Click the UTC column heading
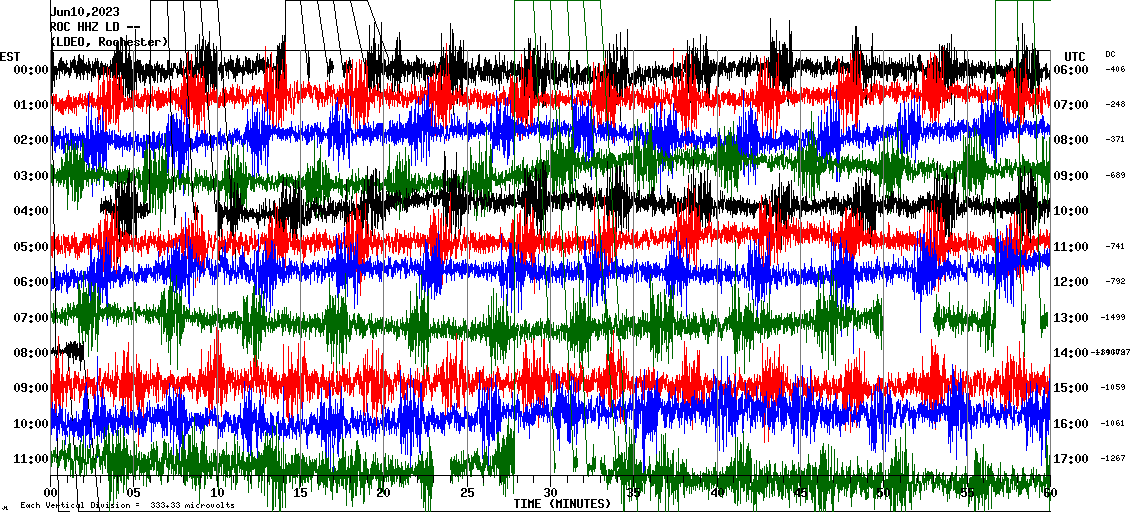This screenshot has height=519, width=1130. 1075,56
